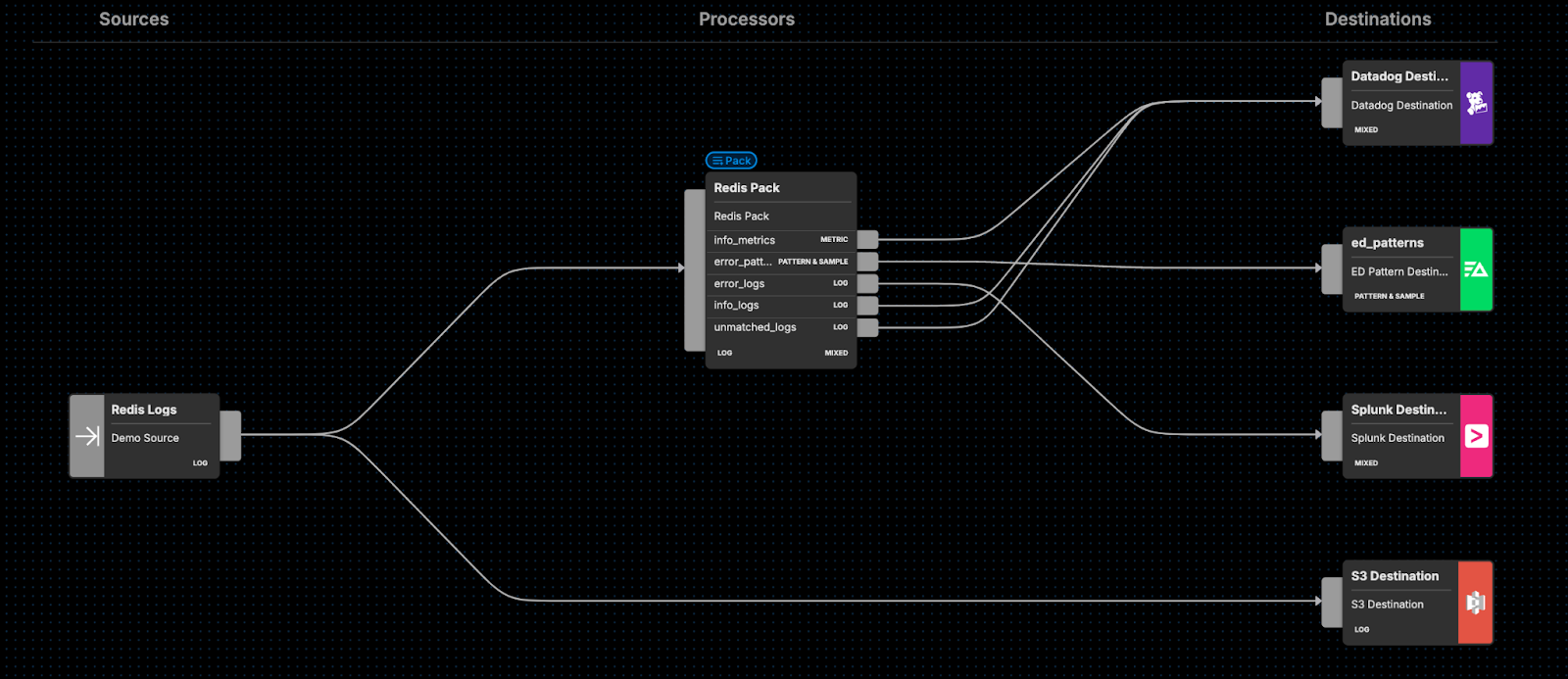
Task: Click the info_metrics output port
Action: click(867, 240)
